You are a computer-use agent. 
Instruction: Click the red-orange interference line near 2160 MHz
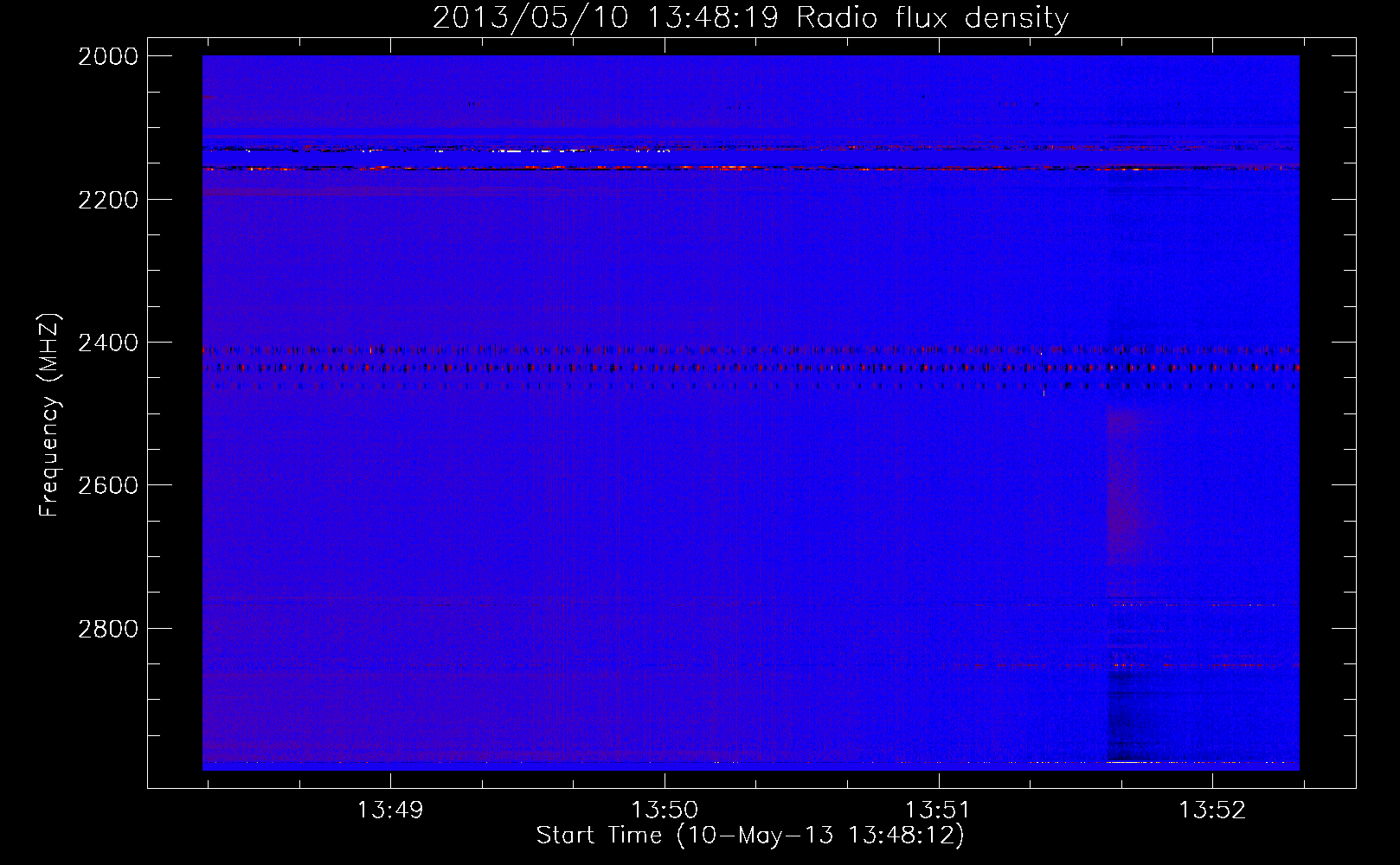point(750,168)
